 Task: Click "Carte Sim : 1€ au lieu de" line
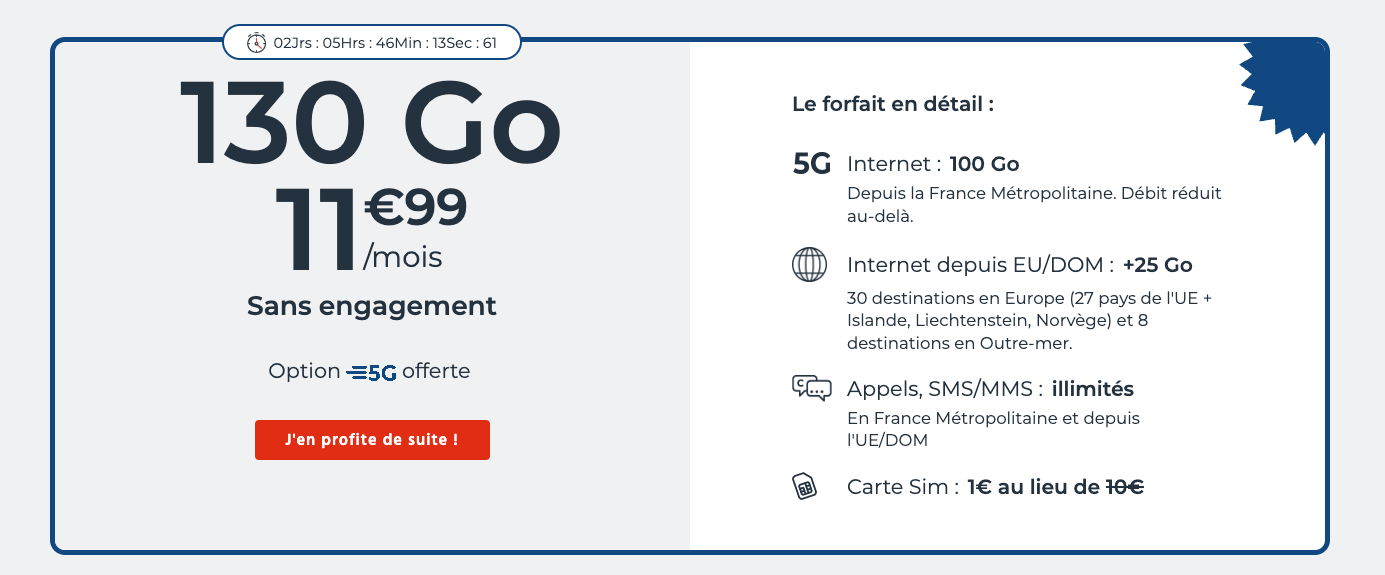pos(973,487)
